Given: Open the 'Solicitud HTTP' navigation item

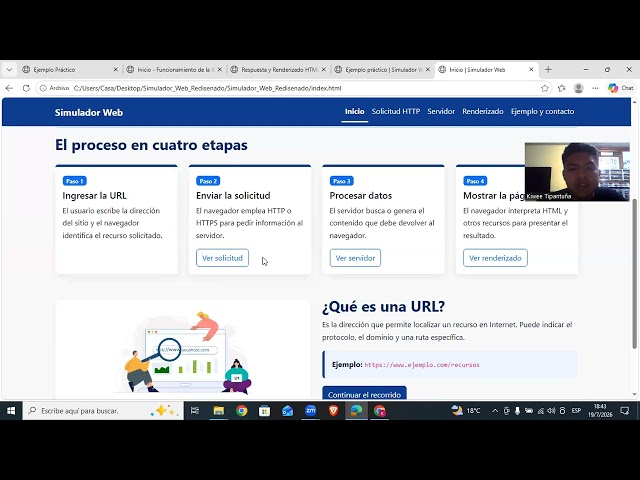Looking at the screenshot, I should click(396, 111).
